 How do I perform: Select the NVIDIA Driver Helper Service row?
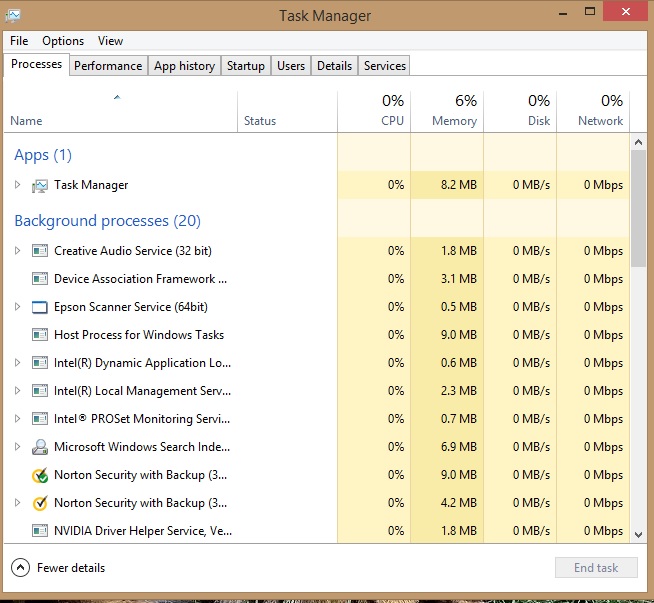coord(317,531)
